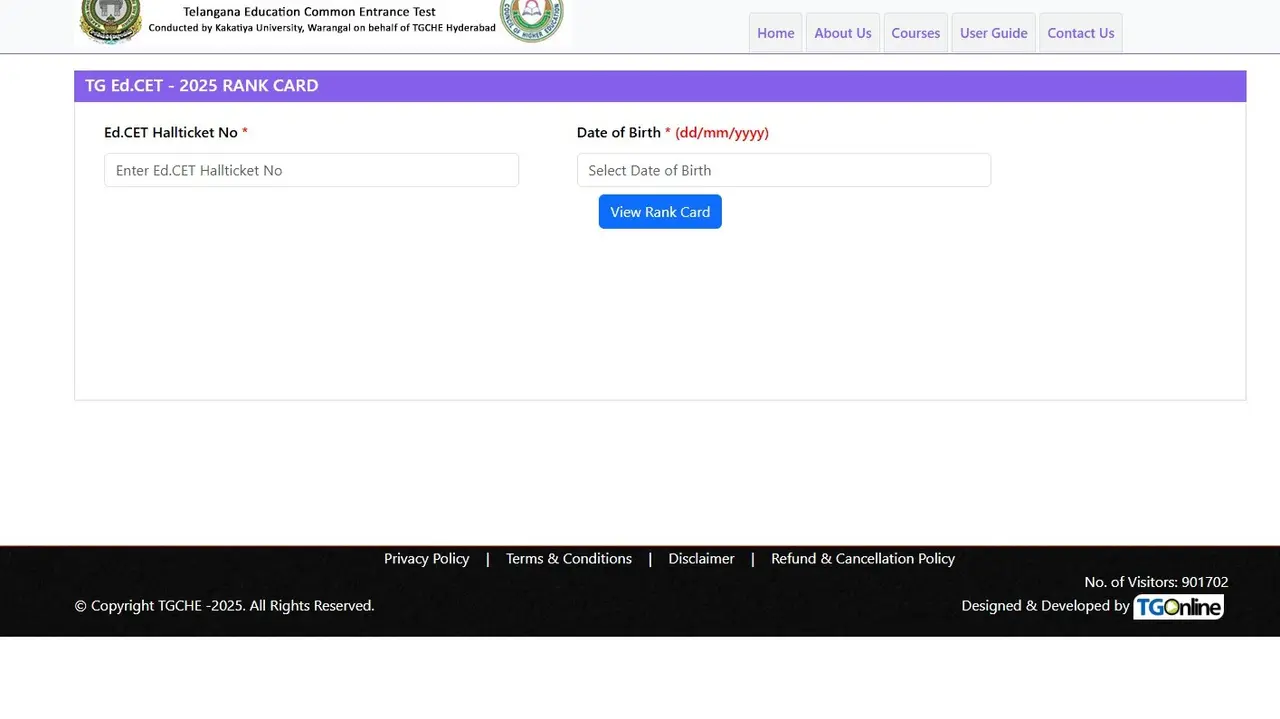The image size is (1280, 719).
Task: Click the View Rank Card button
Action: tap(660, 211)
